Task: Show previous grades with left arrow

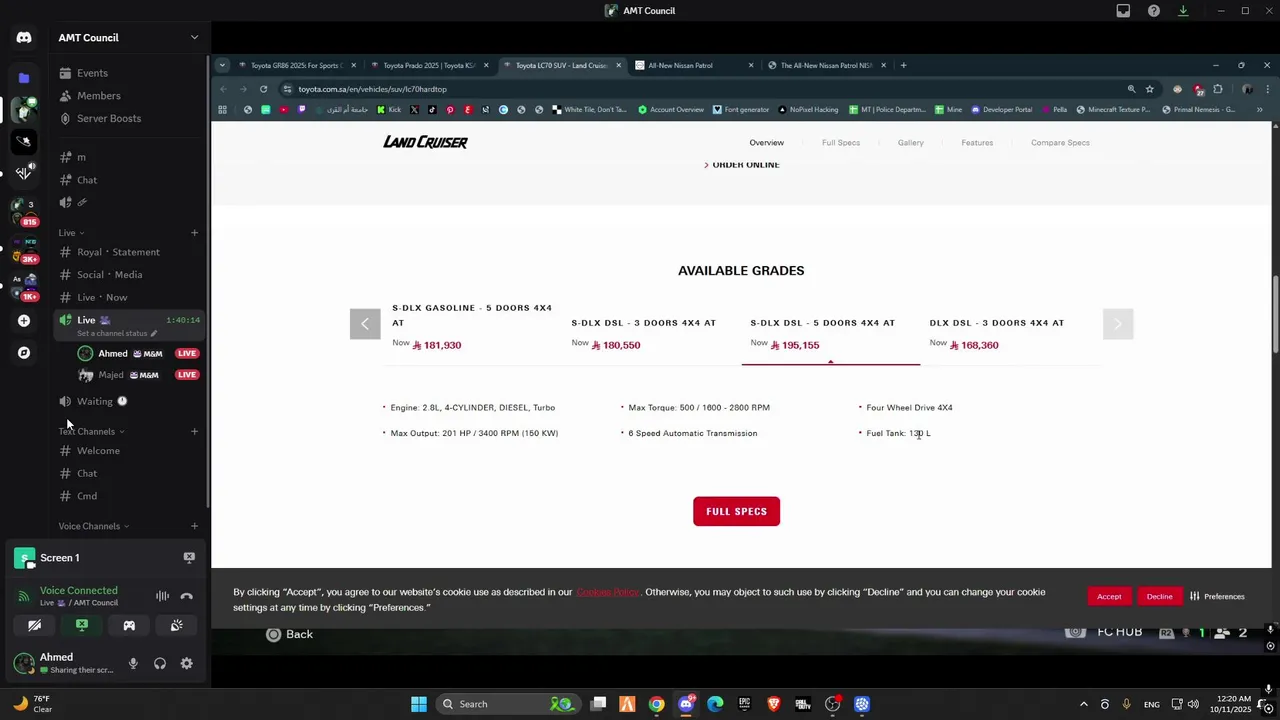Action: click(x=365, y=324)
